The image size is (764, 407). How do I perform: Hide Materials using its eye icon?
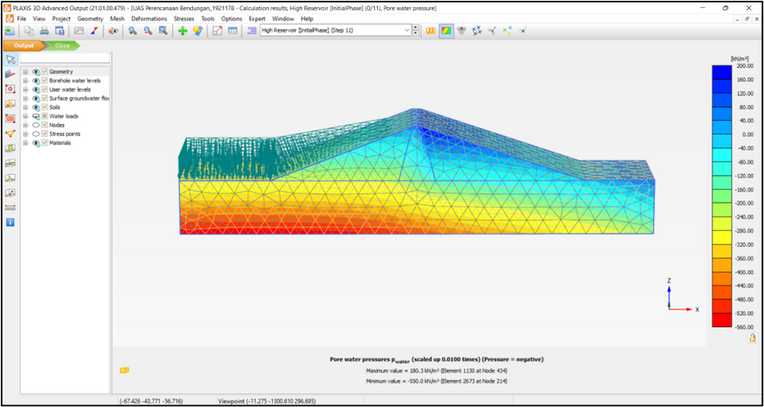36,143
